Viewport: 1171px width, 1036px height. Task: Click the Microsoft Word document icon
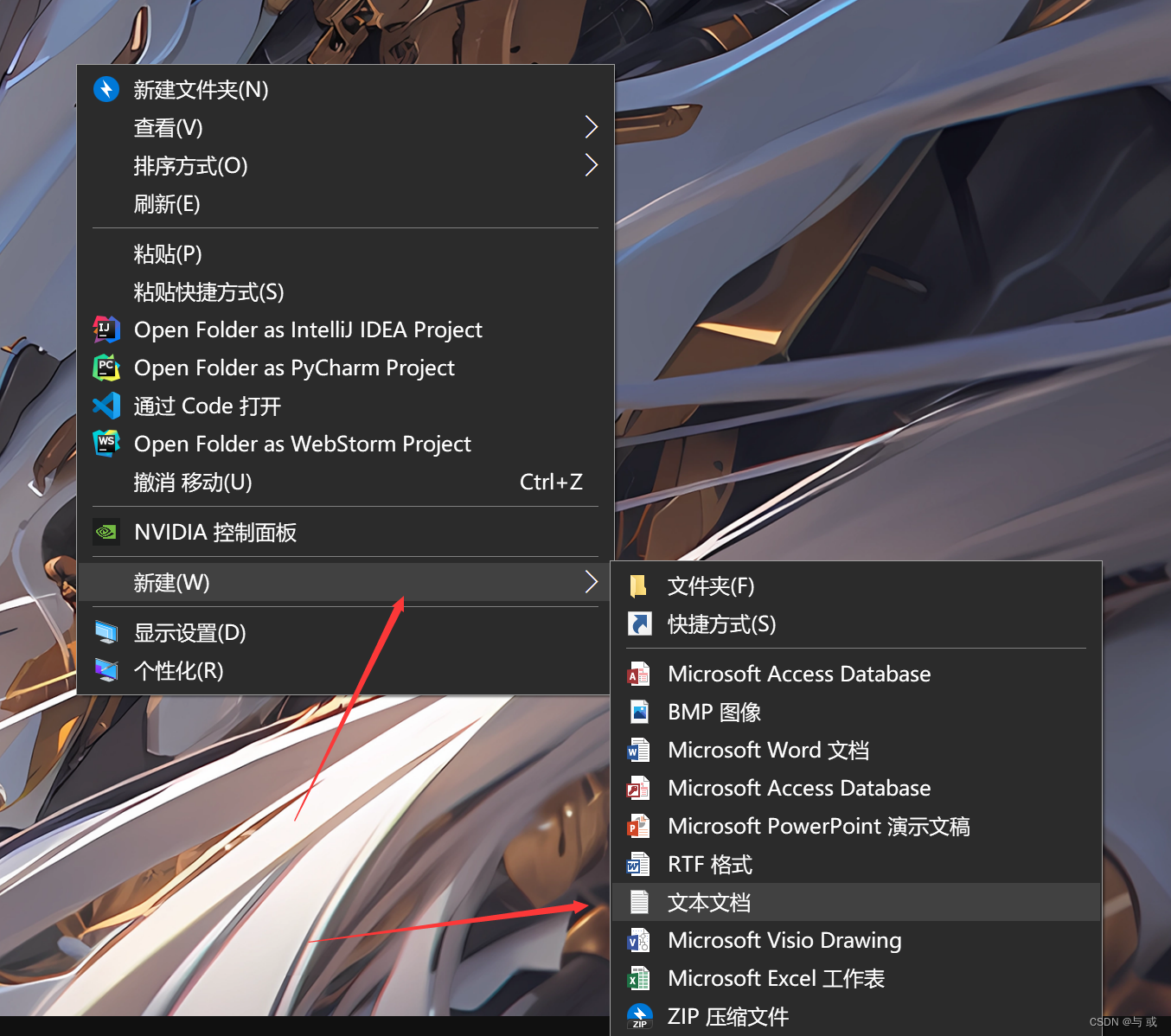[638, 750]
